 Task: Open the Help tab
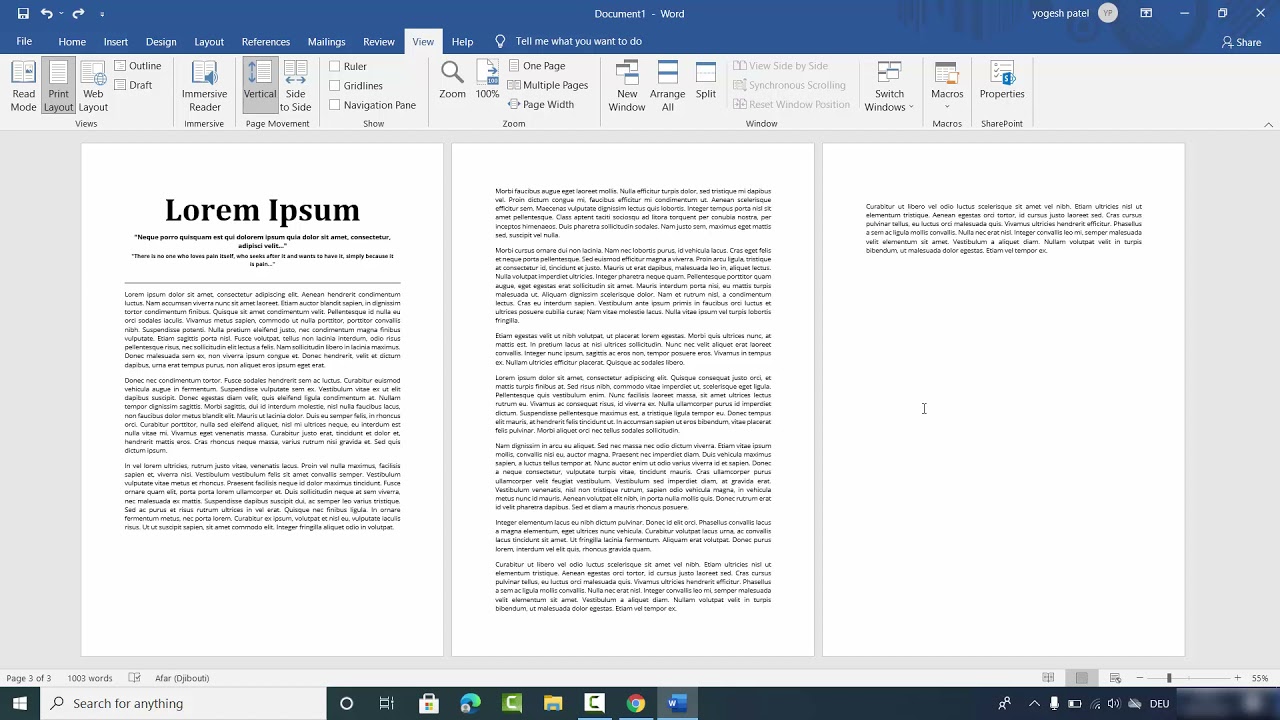462,42
